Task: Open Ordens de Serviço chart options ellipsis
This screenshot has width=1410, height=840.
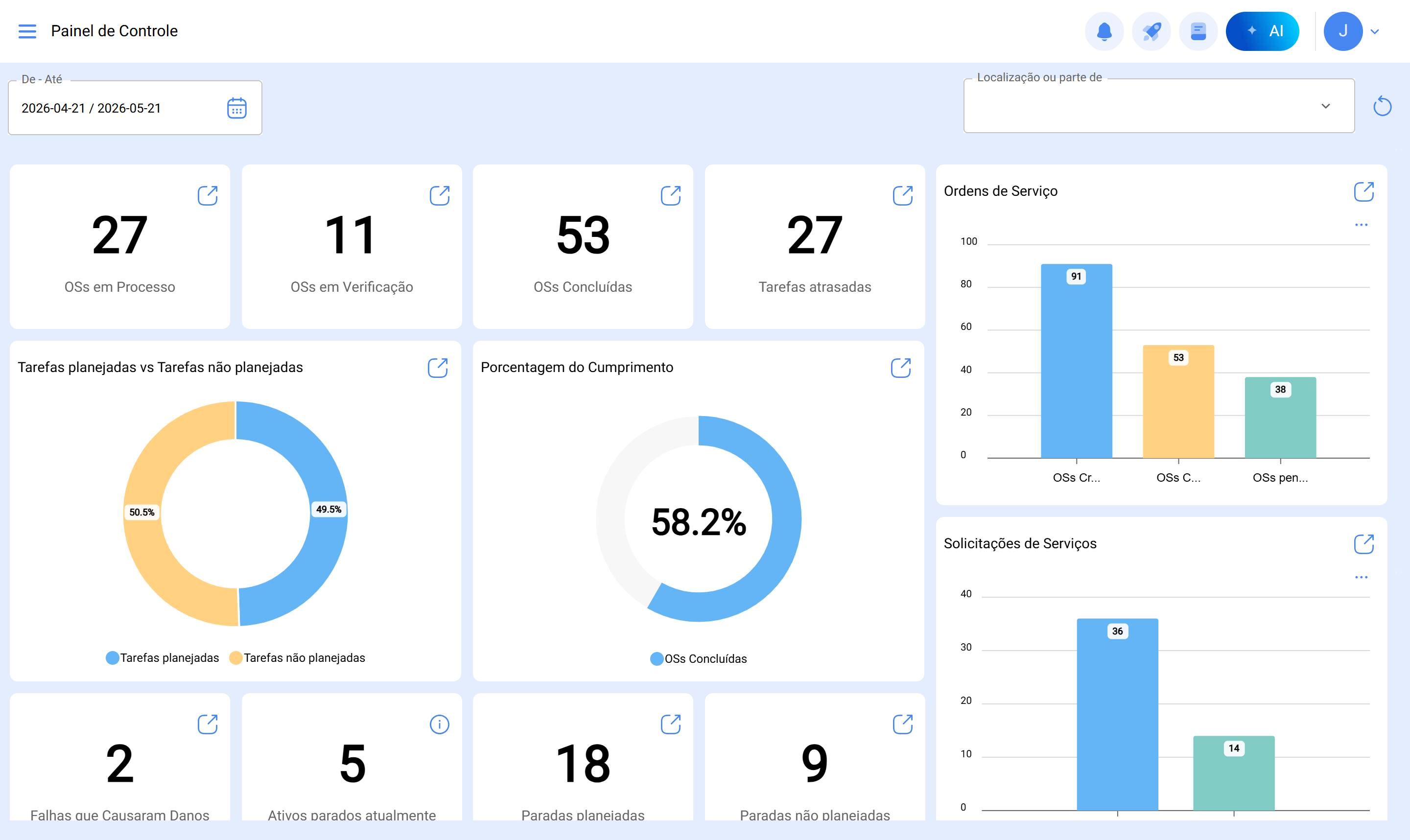Action: coord(1361,225)
